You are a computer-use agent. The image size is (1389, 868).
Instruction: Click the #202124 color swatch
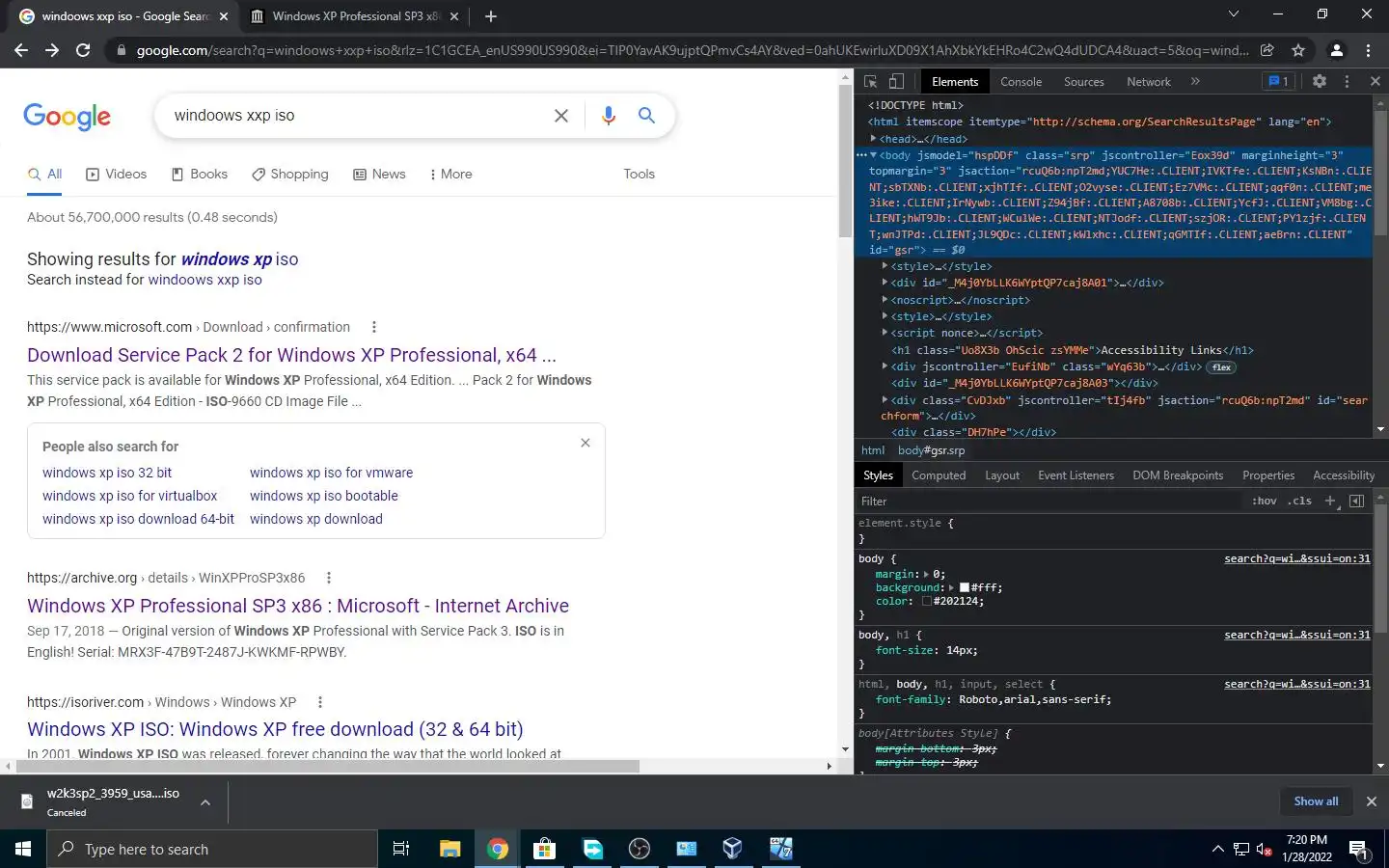927,601
